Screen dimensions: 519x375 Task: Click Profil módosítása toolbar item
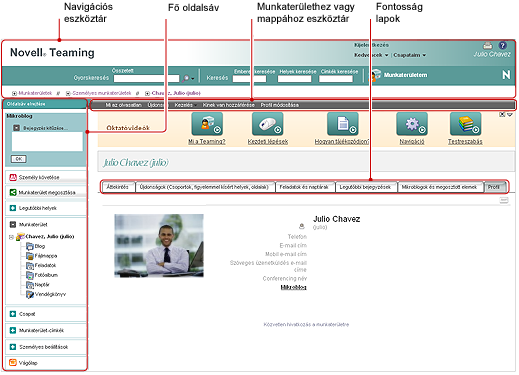click(280, 105)
